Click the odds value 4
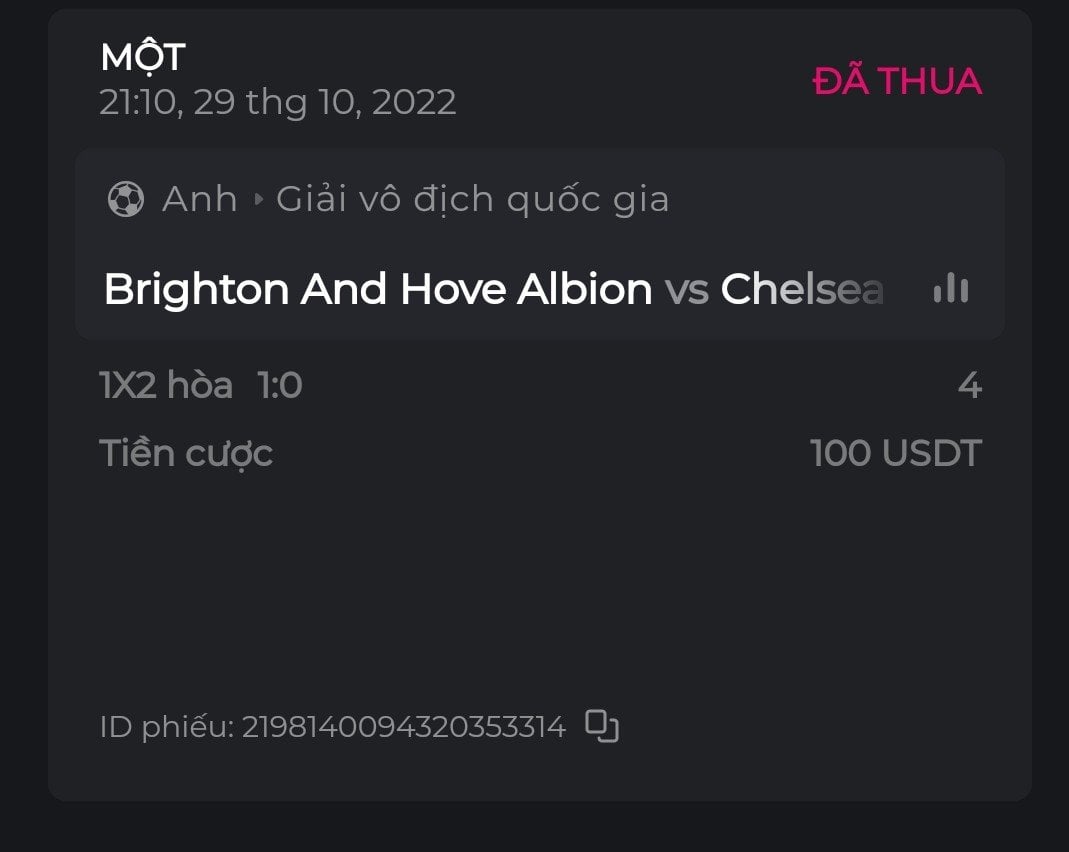The width and height of the screenshot is (1069, 852). tap(969, 385)
